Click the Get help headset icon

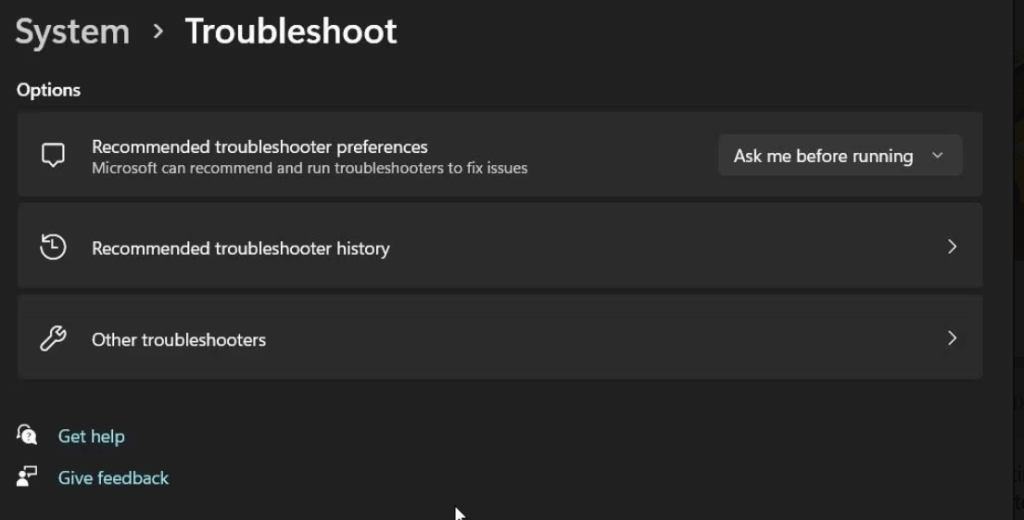click(27, 434)
